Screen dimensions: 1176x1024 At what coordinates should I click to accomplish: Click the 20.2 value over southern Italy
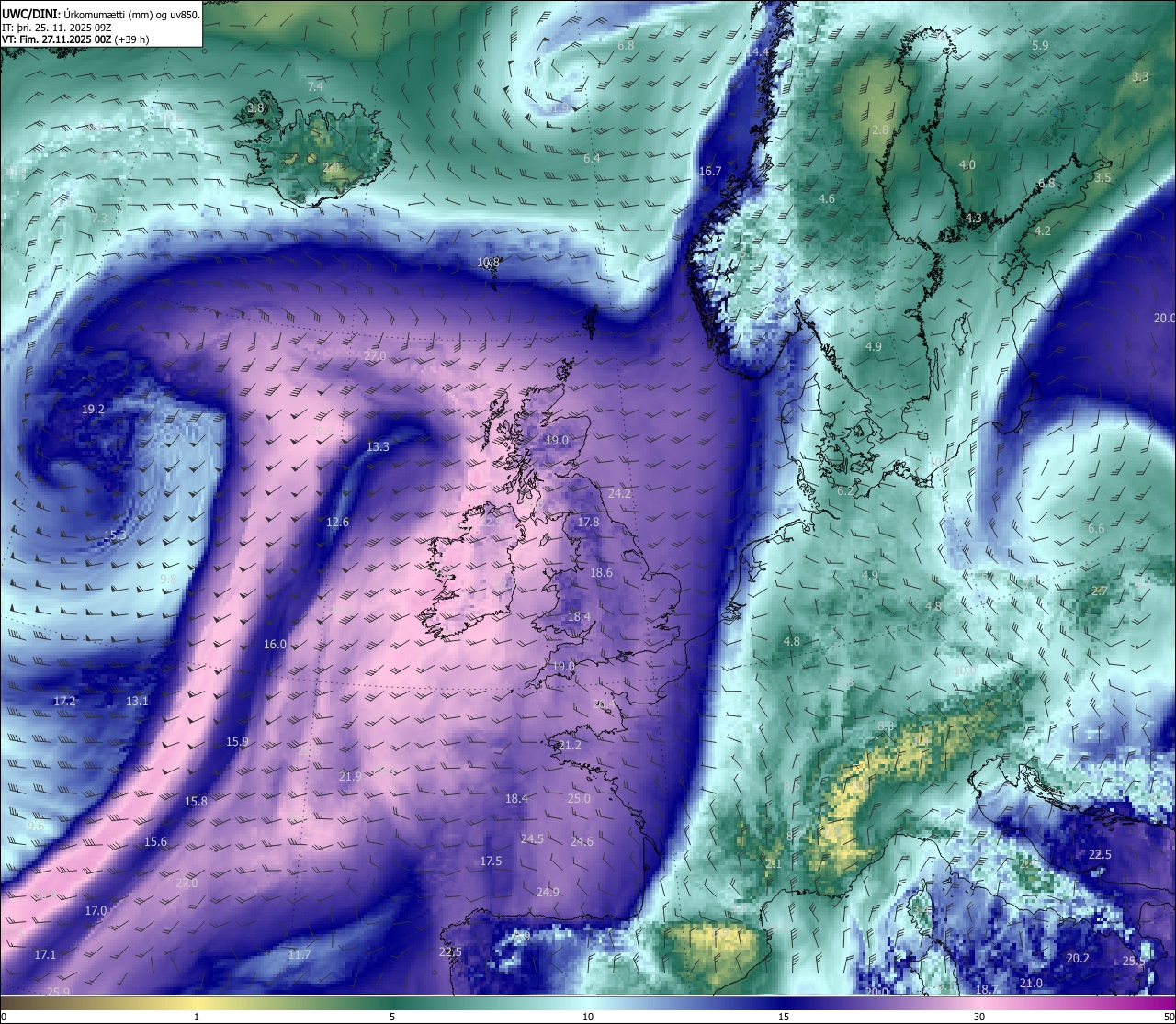coord(1078,959)
